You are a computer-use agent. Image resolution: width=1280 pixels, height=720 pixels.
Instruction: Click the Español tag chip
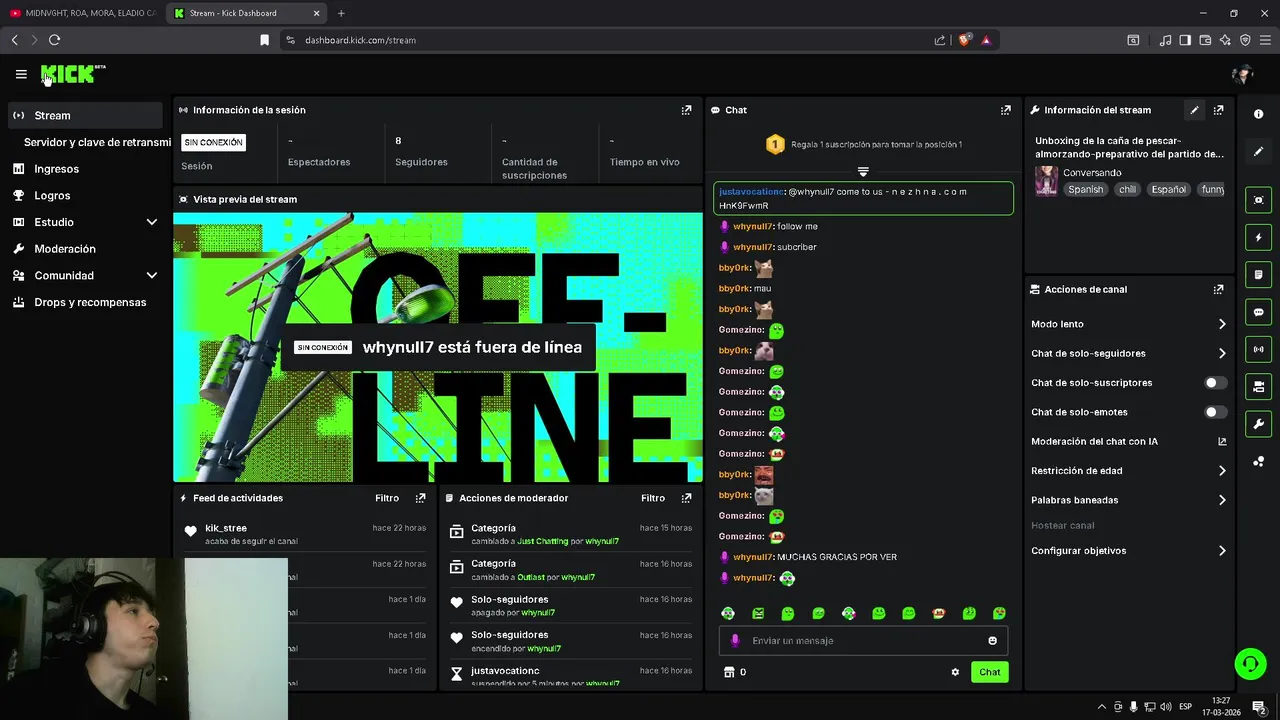(1168, 189)
